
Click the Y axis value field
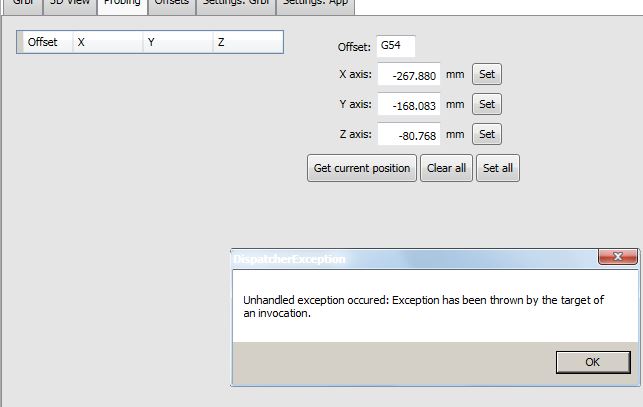[x=409, y=105]
